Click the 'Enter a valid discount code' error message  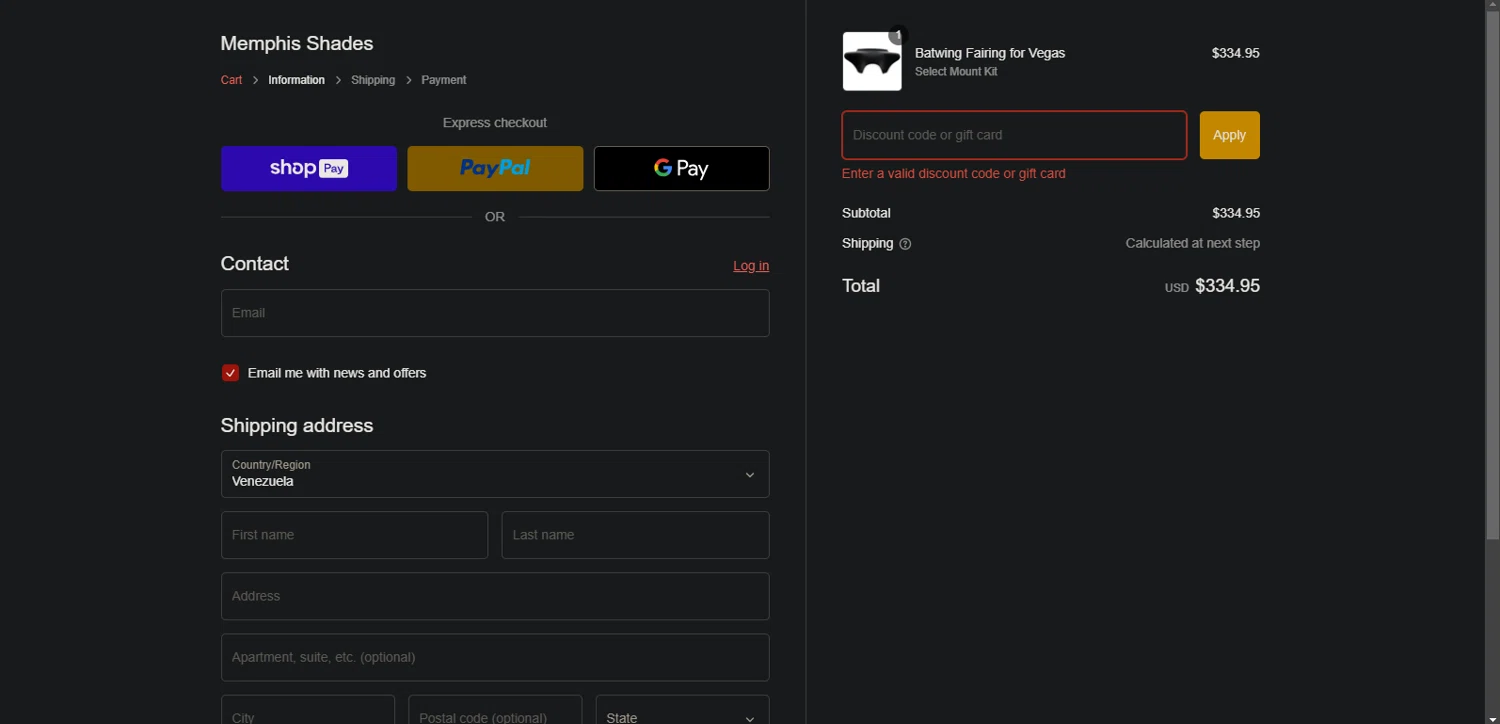click(x=954, y=173)
